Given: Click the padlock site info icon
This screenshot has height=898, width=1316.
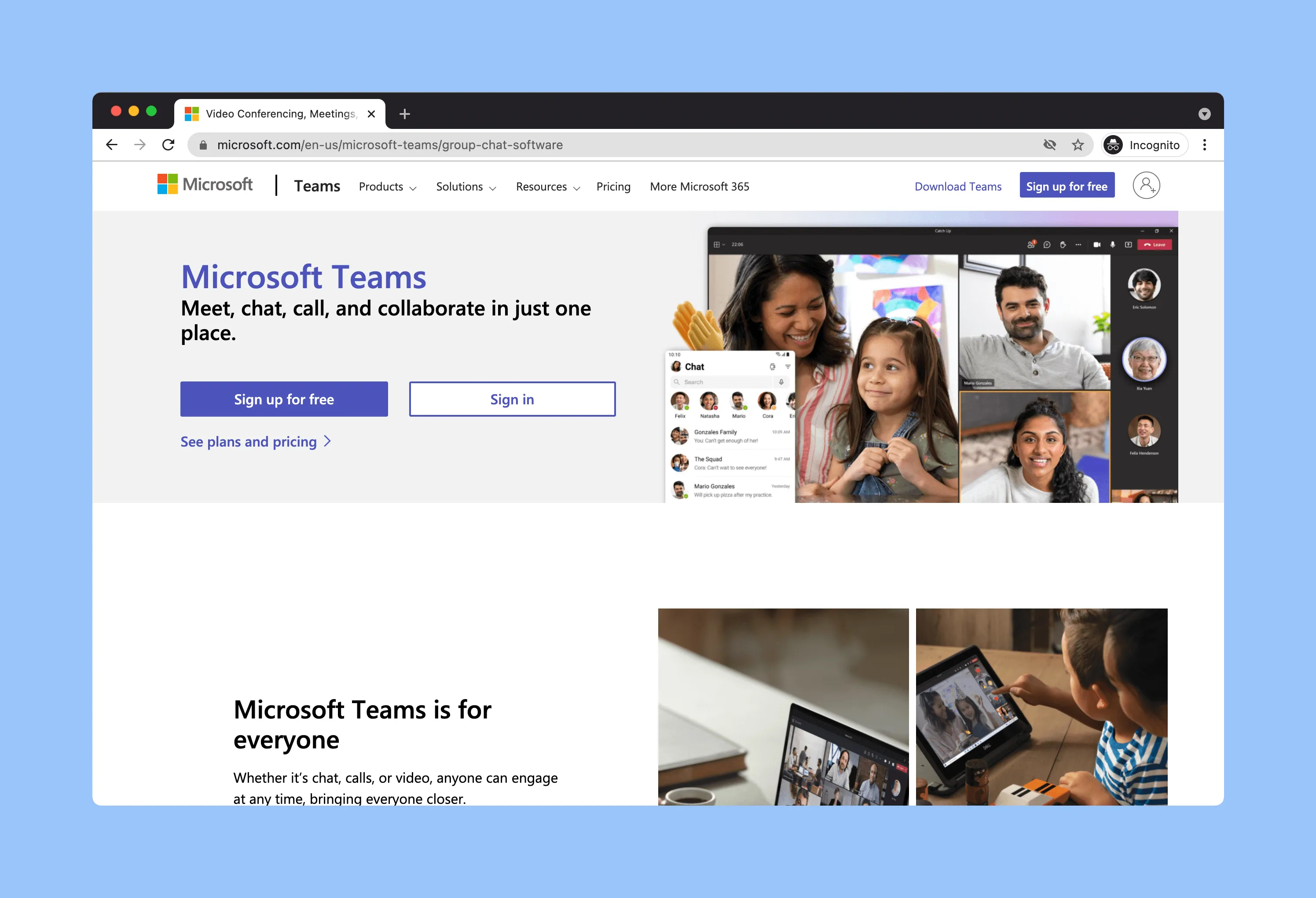Looking at the screenshot, I should (203, 145).
